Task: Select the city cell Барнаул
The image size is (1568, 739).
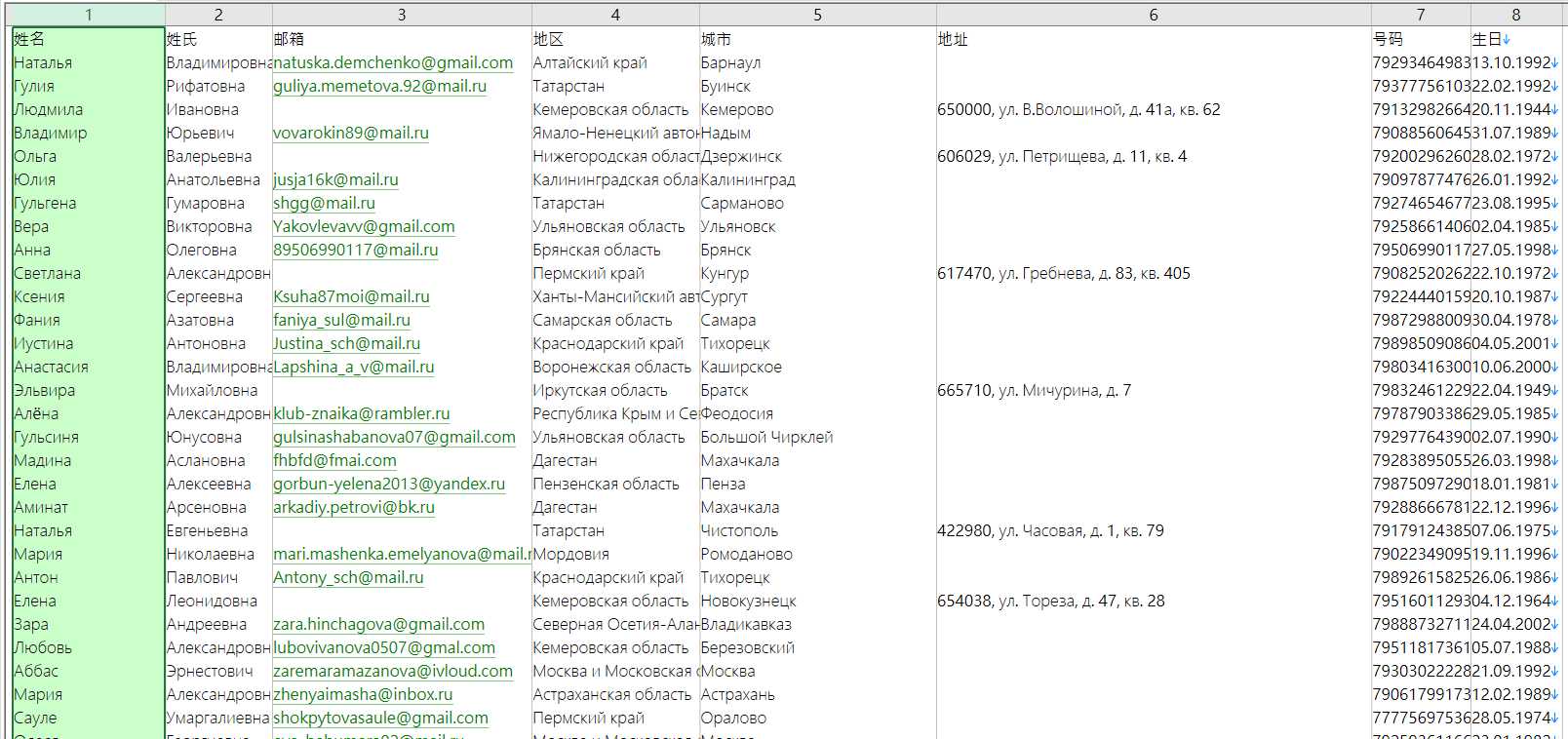Action: pyautogui.click(x=817, y=62)
